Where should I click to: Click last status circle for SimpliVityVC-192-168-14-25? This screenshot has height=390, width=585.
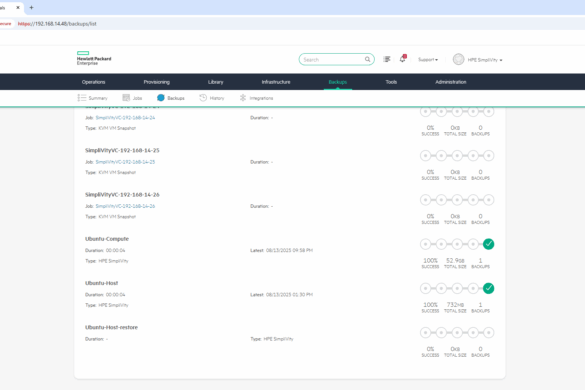point(489,156)
